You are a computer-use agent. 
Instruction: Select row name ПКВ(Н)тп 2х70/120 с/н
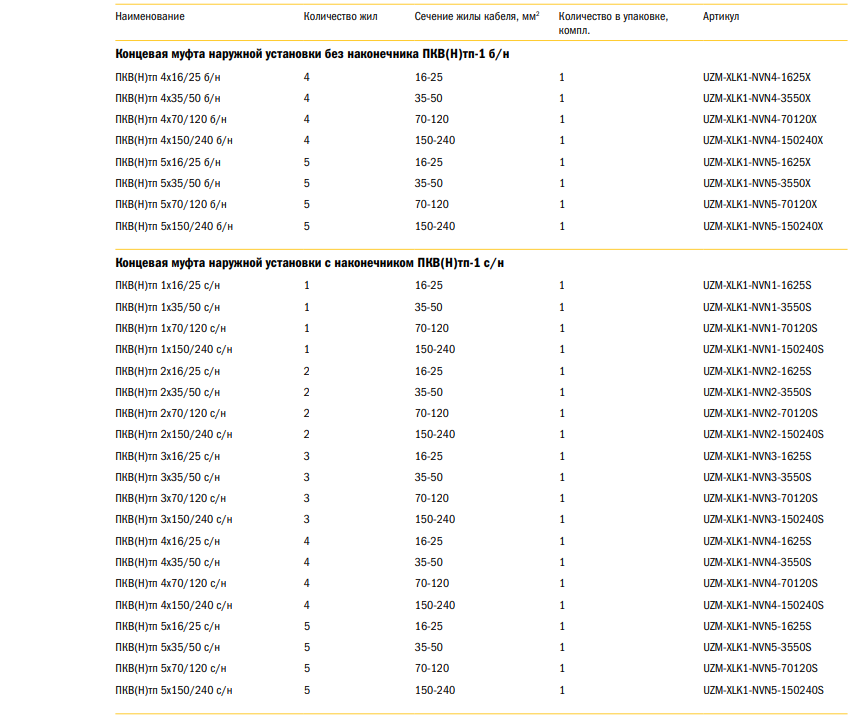pos(170,413)
